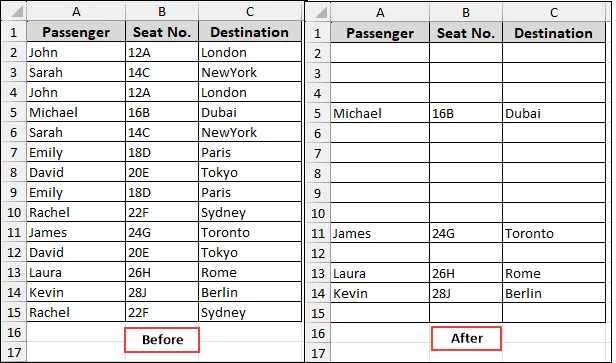The width and height of the screenshot is (616, 363).
Task: Select the Dubai cell in the Before table
Action: click(250, 112)
